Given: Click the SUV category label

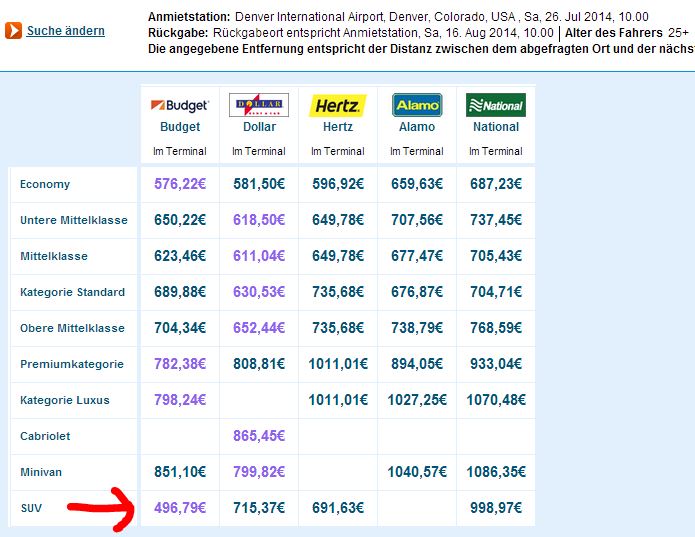Looking at the screenshot, I should tap(32, 508).
